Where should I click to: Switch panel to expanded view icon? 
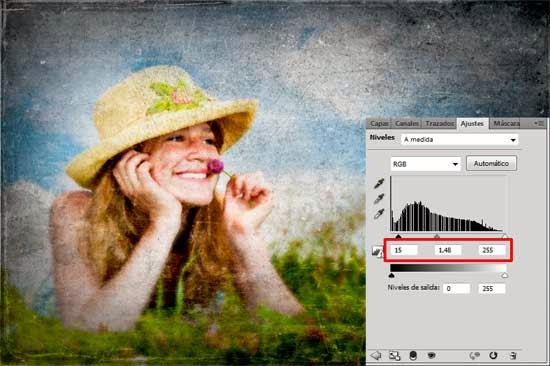click(x=395, y=355)
